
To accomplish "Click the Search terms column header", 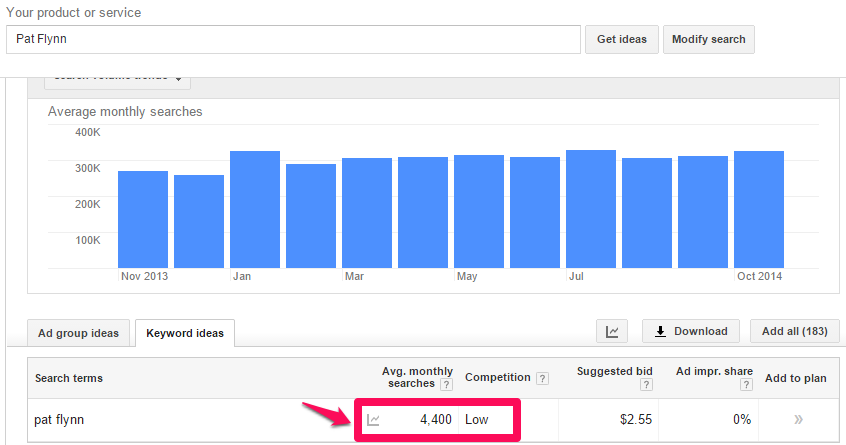I will pyautogui.click(x=69, y=378).
